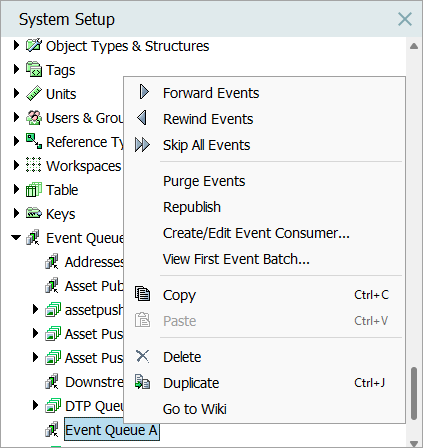Collapse the Event Queues node

tap(16, 238)
